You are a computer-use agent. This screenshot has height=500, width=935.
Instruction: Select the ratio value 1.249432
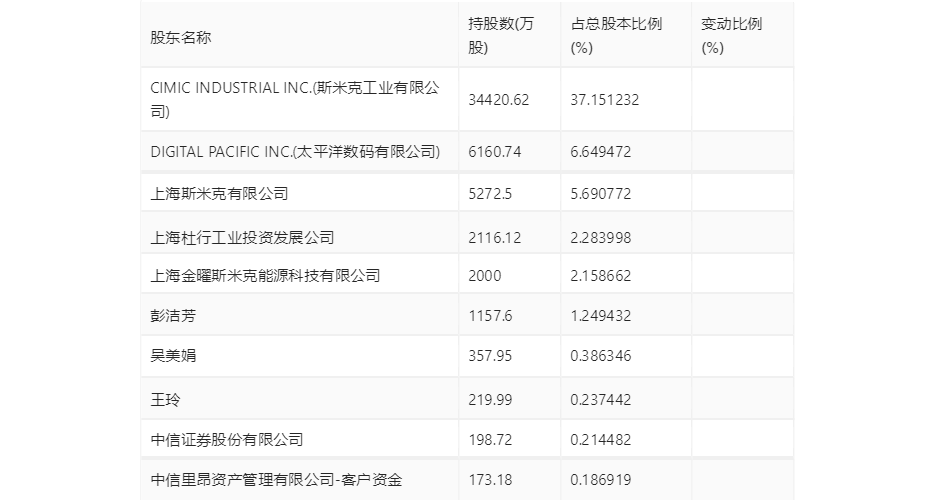[x=600, y=315]
